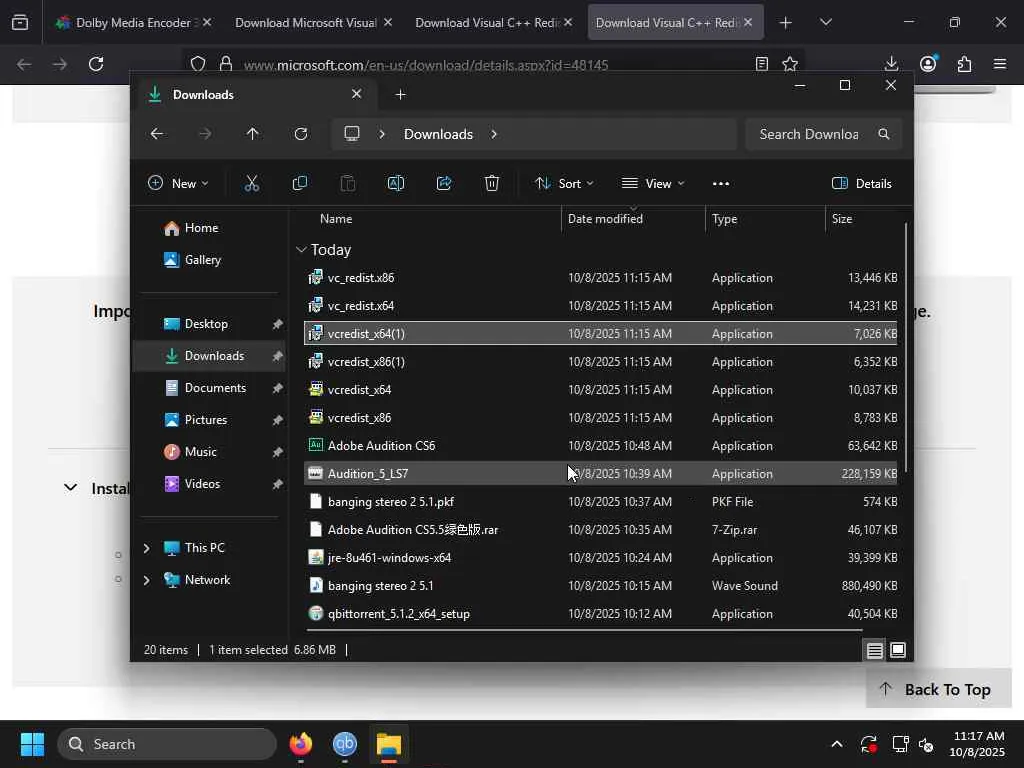This screenshot has height=768, width=1024.
Task: Open the Sort dropdown
Action: click(564, 184)
